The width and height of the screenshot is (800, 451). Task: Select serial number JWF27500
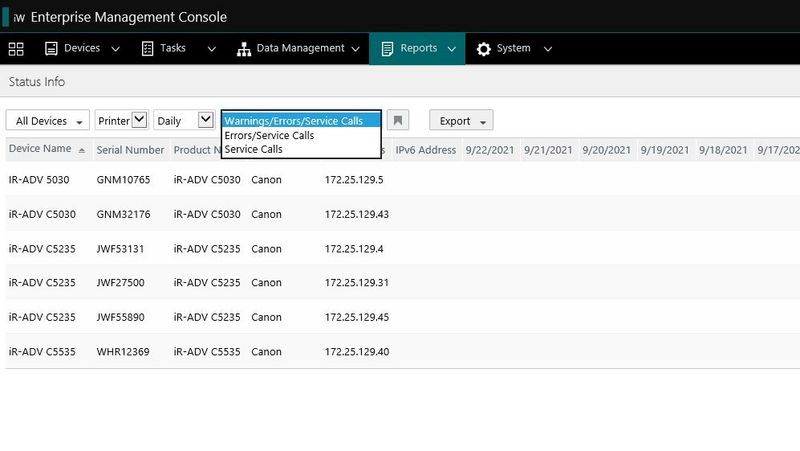tap(120, 283)
